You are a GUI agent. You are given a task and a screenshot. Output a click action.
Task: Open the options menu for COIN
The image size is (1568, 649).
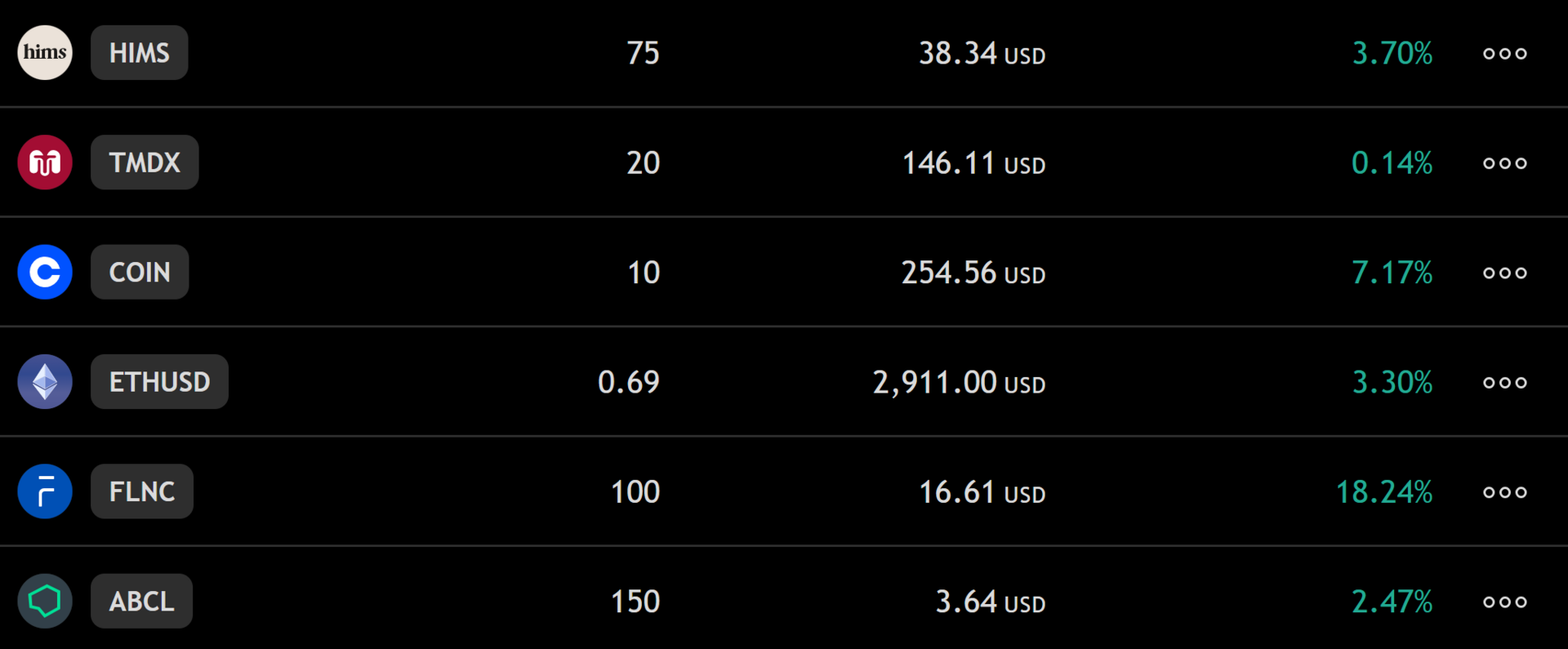click(1504, 272)
